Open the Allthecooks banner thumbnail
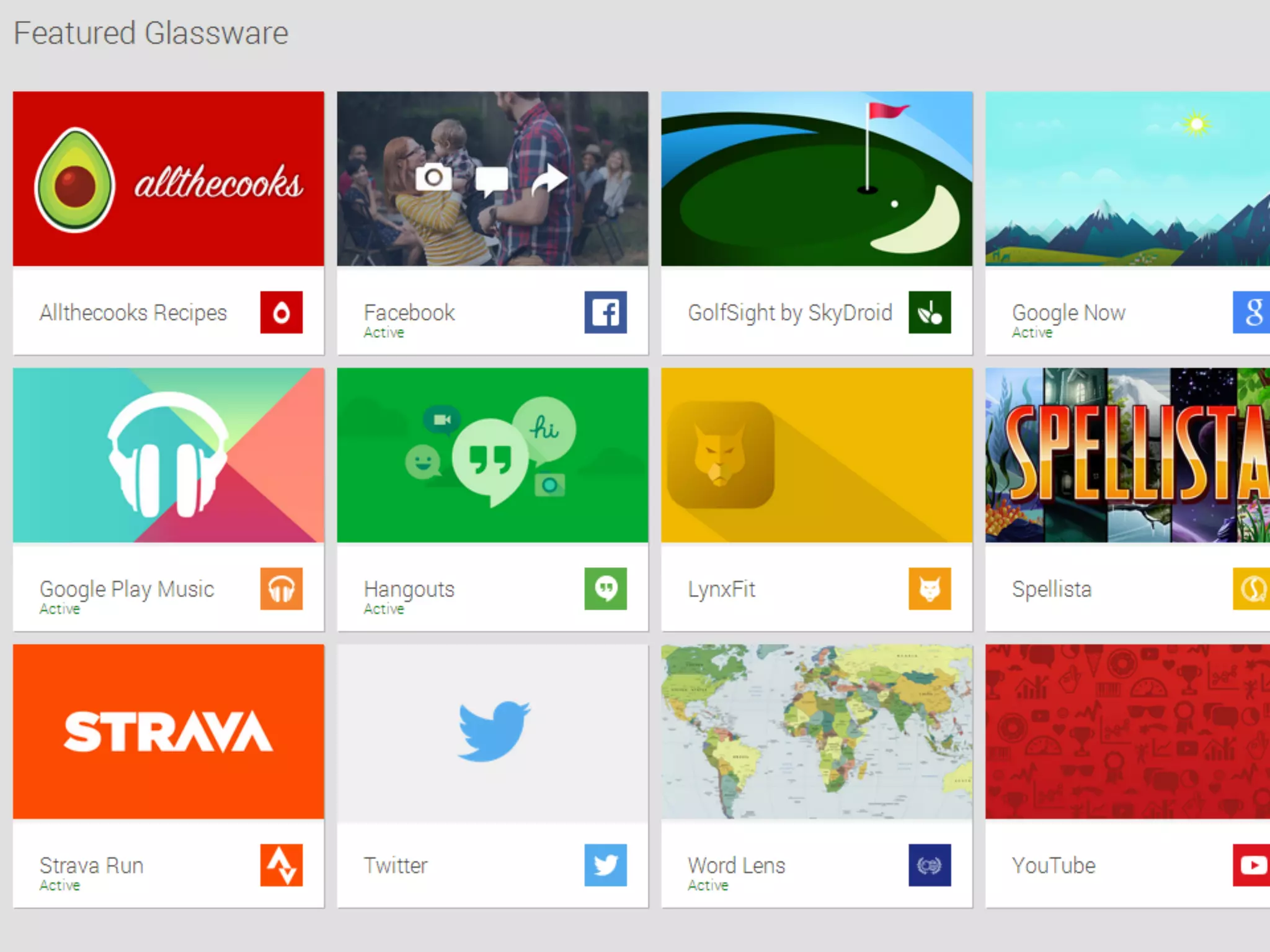The height and width of the screenshot is (952, 1270). pyautogui.click(x=168, y=179)
